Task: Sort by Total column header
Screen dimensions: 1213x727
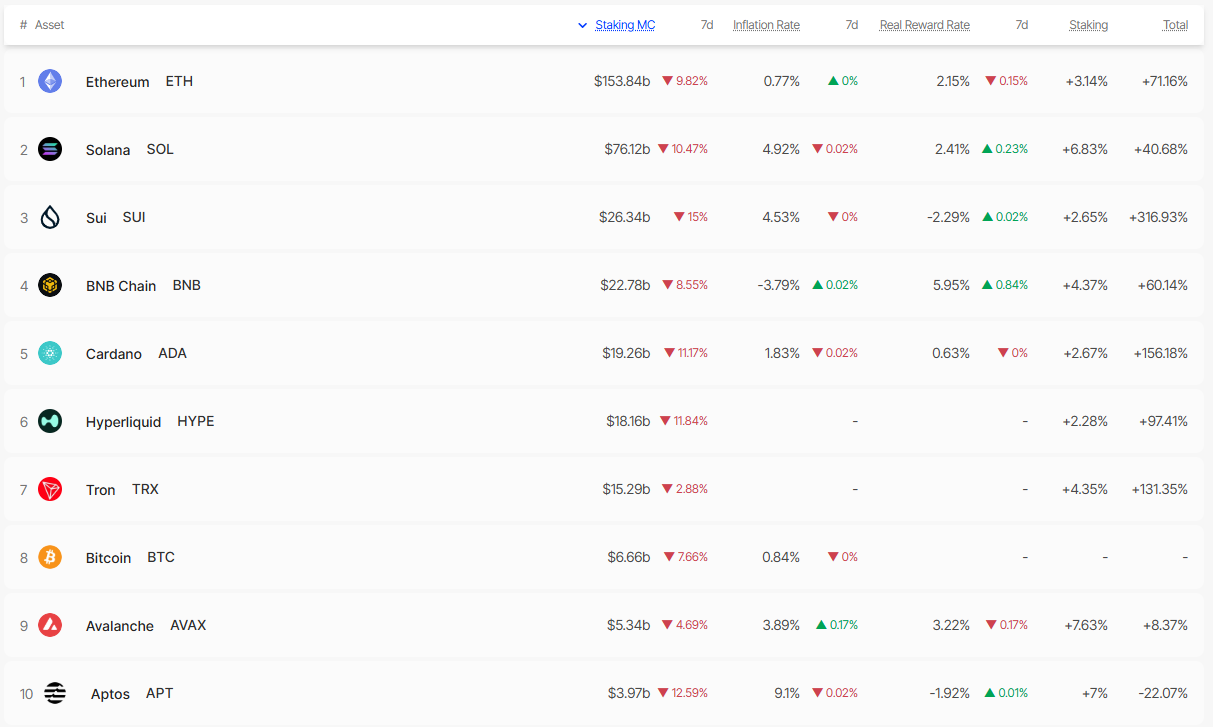Action: tap(1175, 25)
